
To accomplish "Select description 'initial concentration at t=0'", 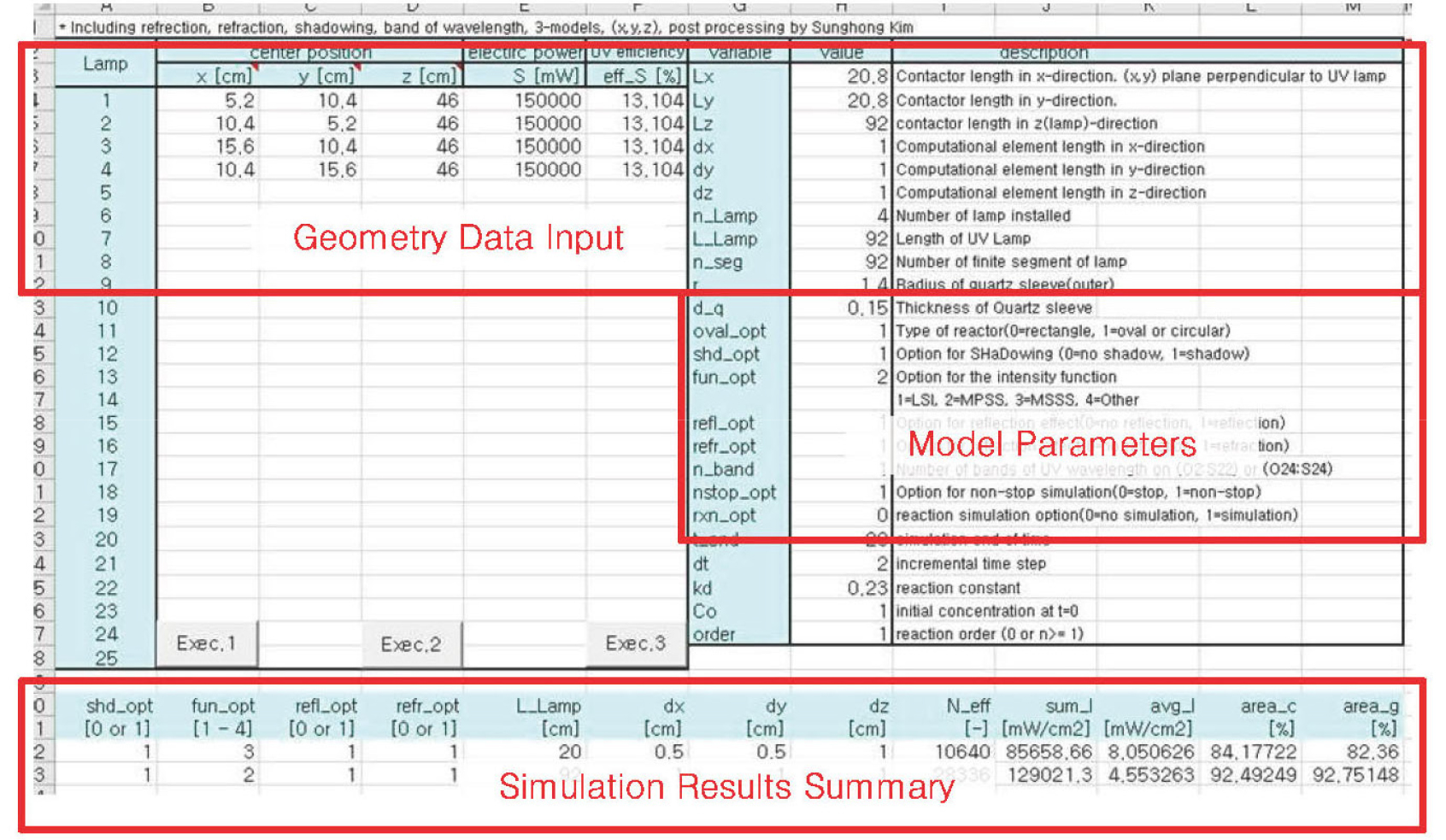I will click(987, 611).
